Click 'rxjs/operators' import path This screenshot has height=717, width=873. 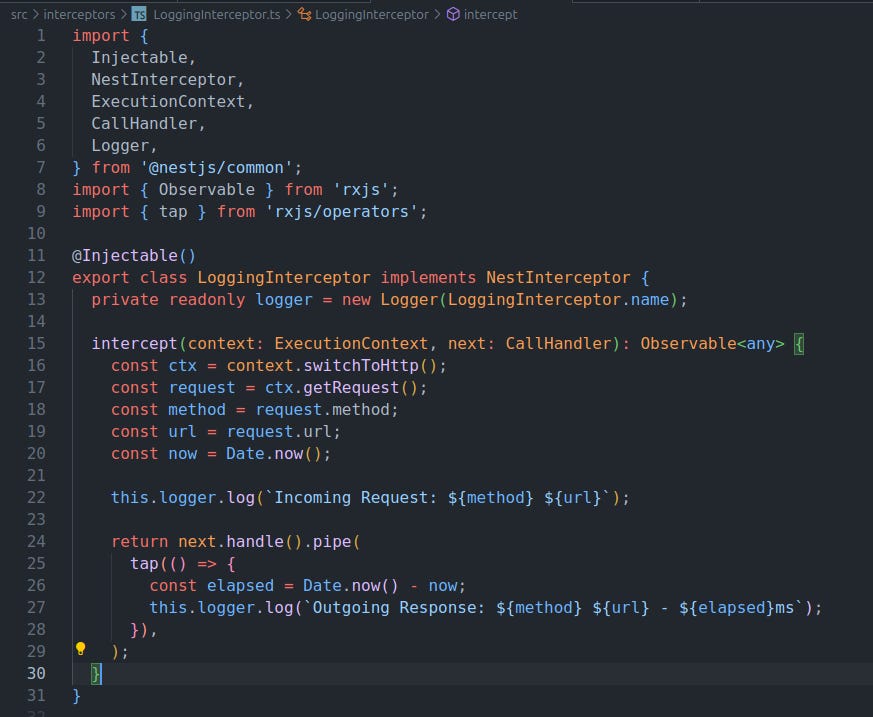coord(341,212)
